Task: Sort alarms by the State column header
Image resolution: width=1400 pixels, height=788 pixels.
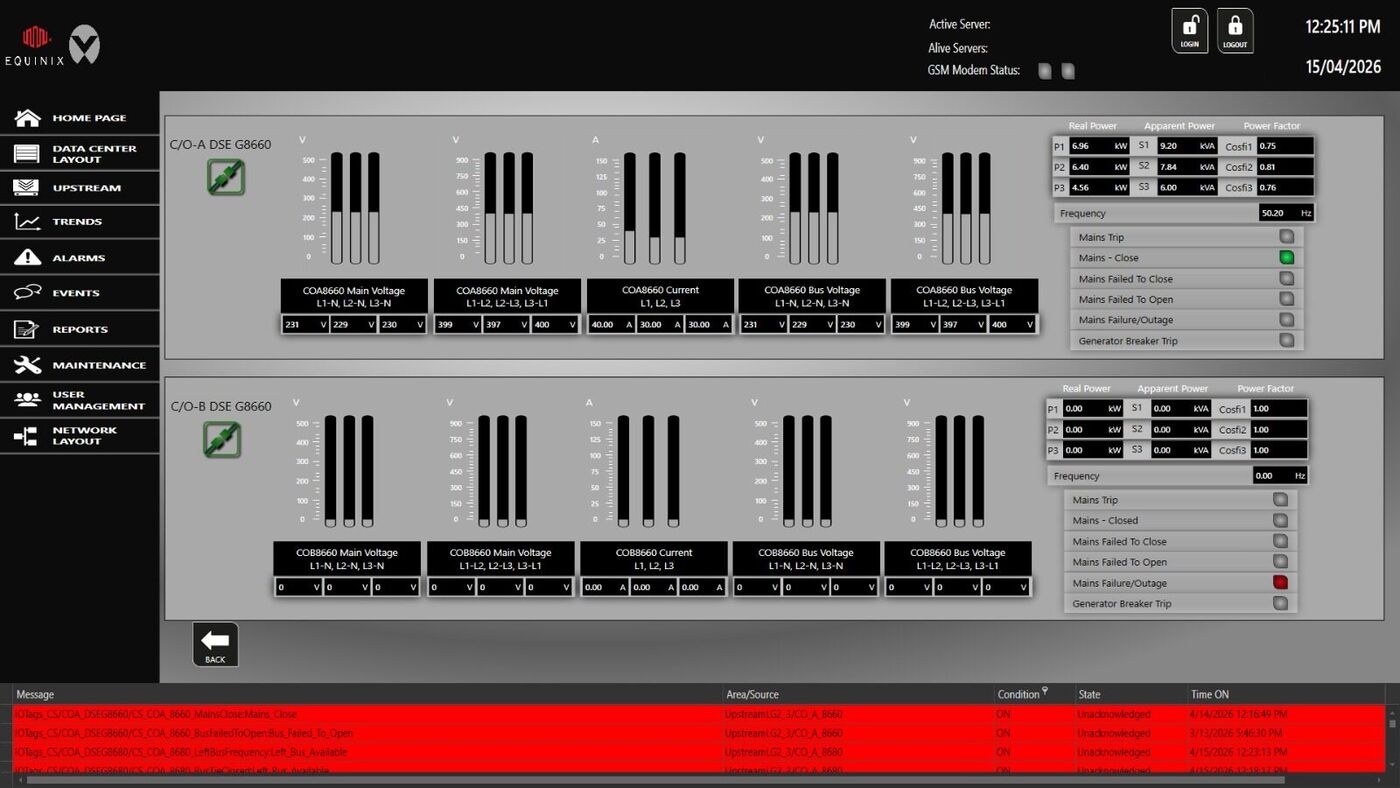Action: coord(1130,694)
